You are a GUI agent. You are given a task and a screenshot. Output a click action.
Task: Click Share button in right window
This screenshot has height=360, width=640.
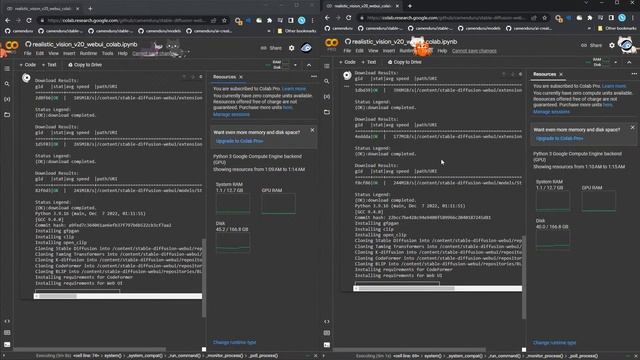[x=592, y=45]
